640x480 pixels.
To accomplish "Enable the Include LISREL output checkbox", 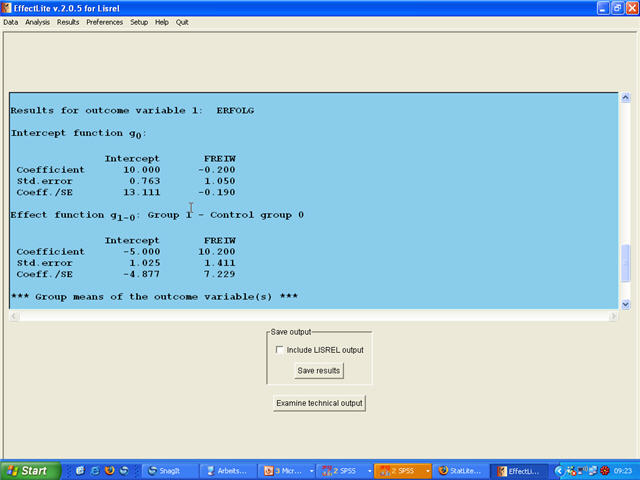I will click(x=279, y=350).
